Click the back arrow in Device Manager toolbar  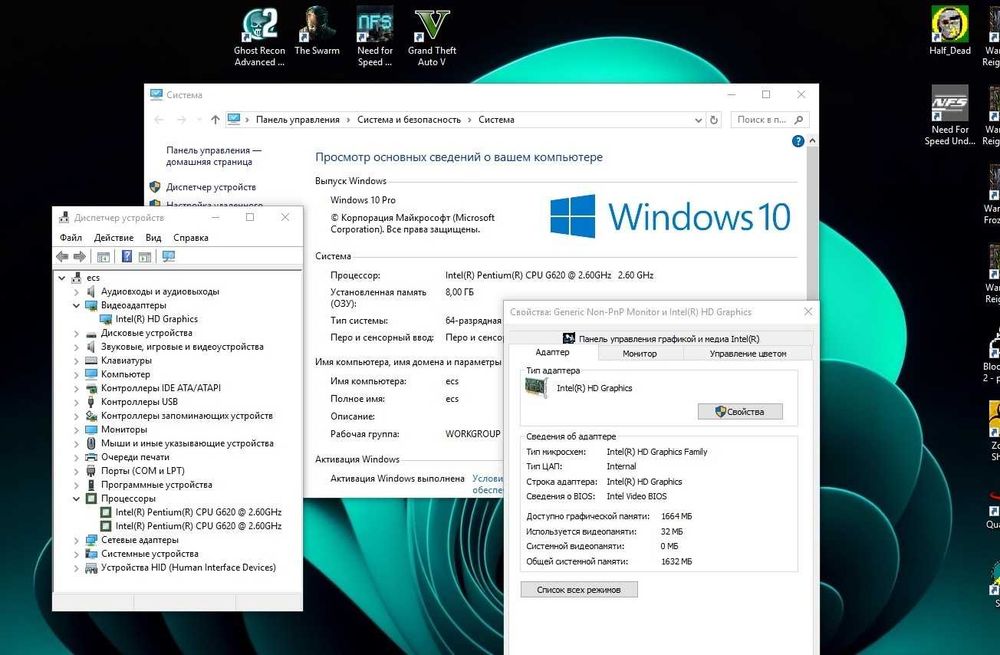click(x=62, y=256)
